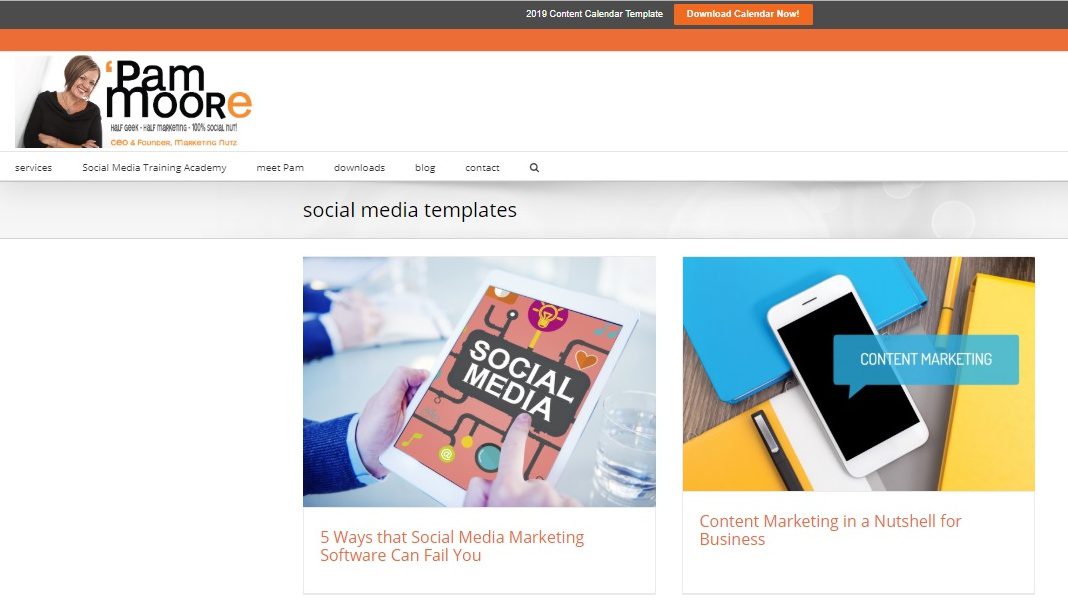Click the Social Media label on tablet image
Image resolution: width=1068 pixels, height=615 pixels.
click(x=521, y=380)
